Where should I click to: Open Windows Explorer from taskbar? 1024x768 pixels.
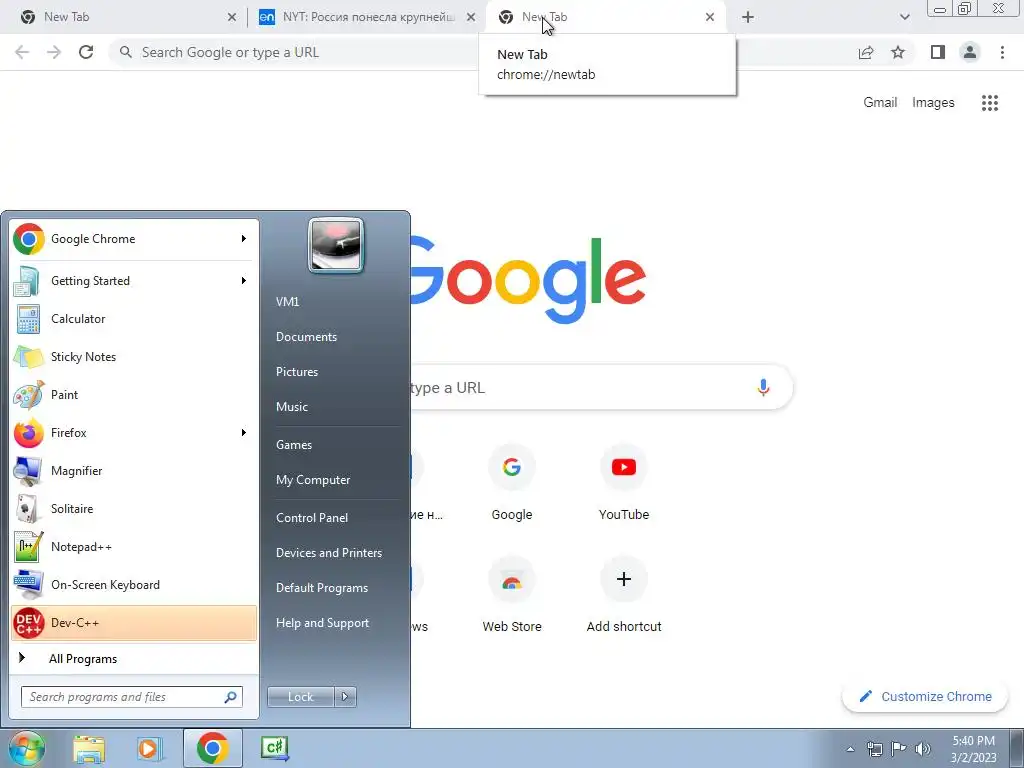(89, 748)
